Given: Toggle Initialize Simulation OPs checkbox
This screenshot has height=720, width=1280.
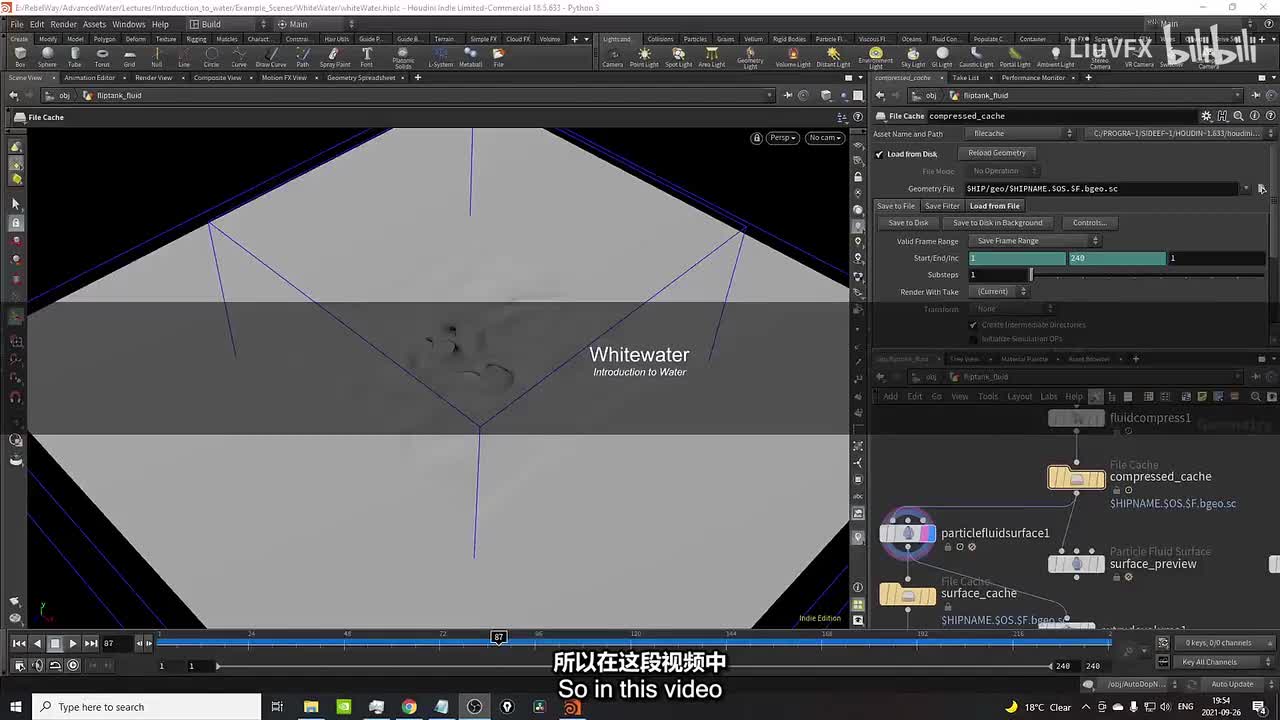Looking at the screenshot, I should coord(973,339).
